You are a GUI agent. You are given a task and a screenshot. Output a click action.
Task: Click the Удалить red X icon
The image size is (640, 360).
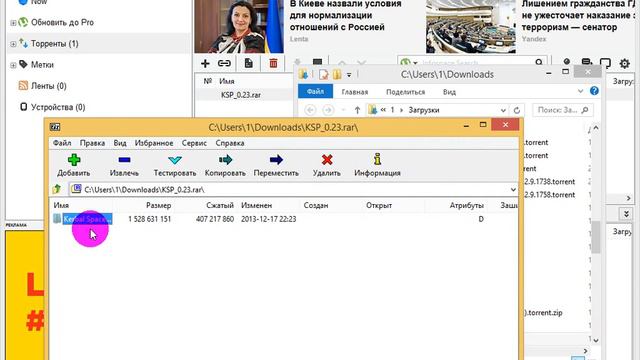point(327,160)
